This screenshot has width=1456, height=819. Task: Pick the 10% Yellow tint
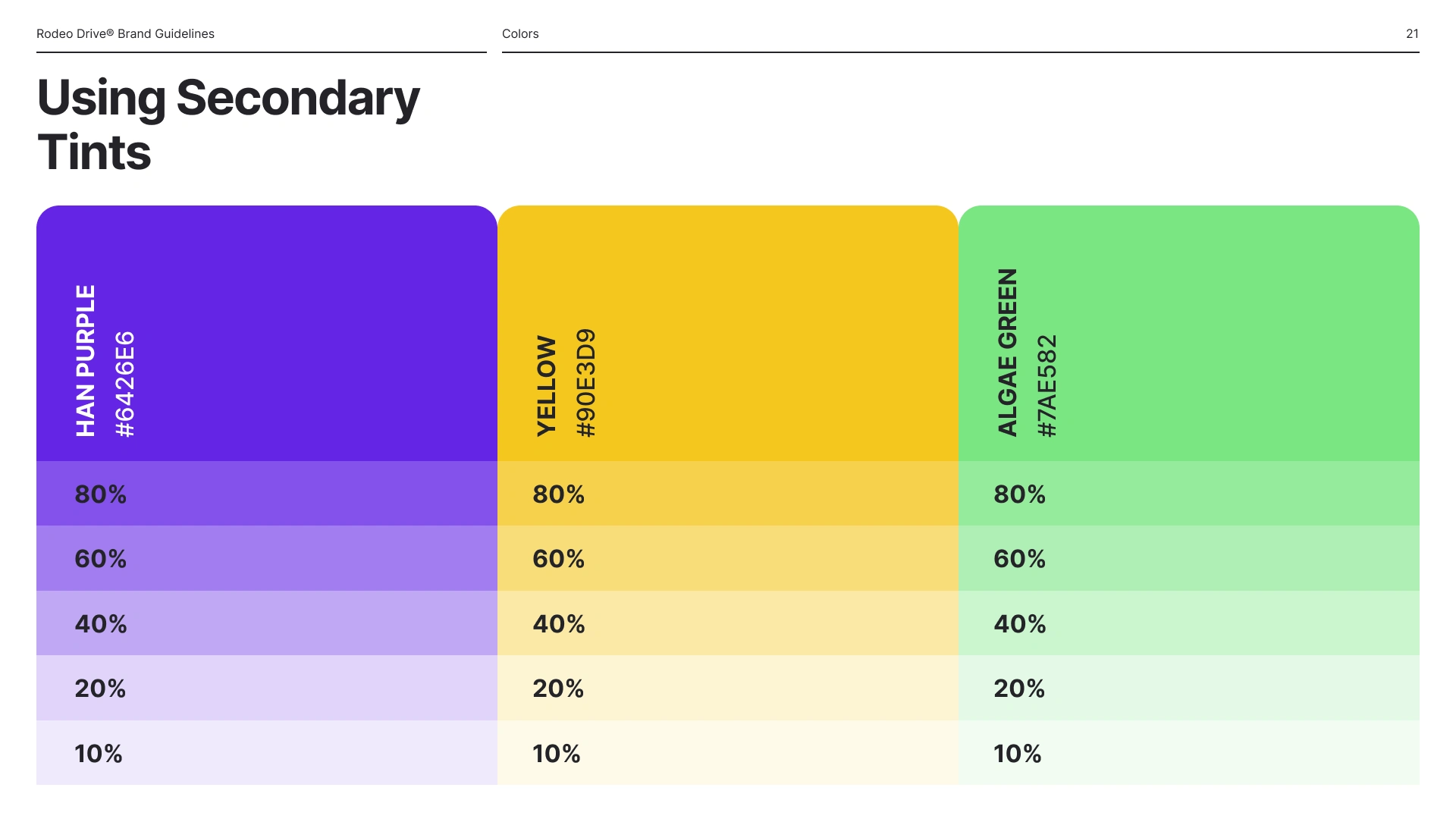pyautogui.click(x=728, y=752)
